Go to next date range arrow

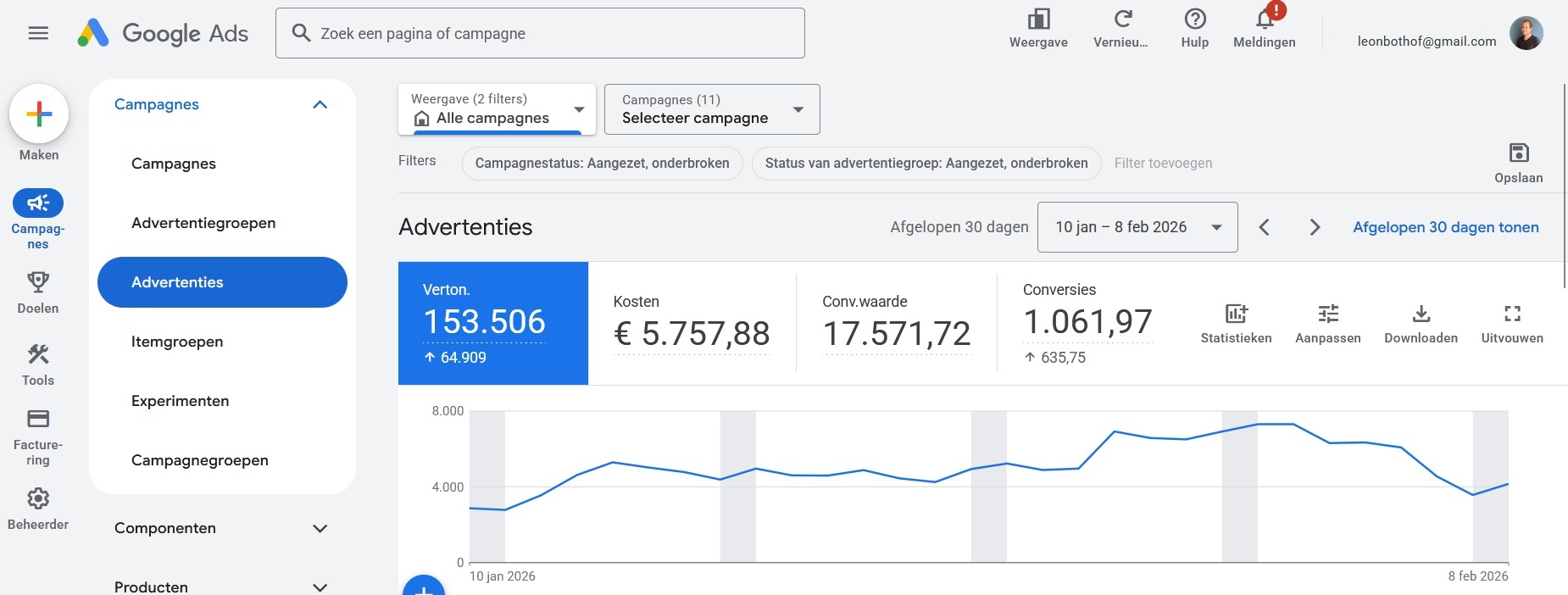[x=1315, y=227]
